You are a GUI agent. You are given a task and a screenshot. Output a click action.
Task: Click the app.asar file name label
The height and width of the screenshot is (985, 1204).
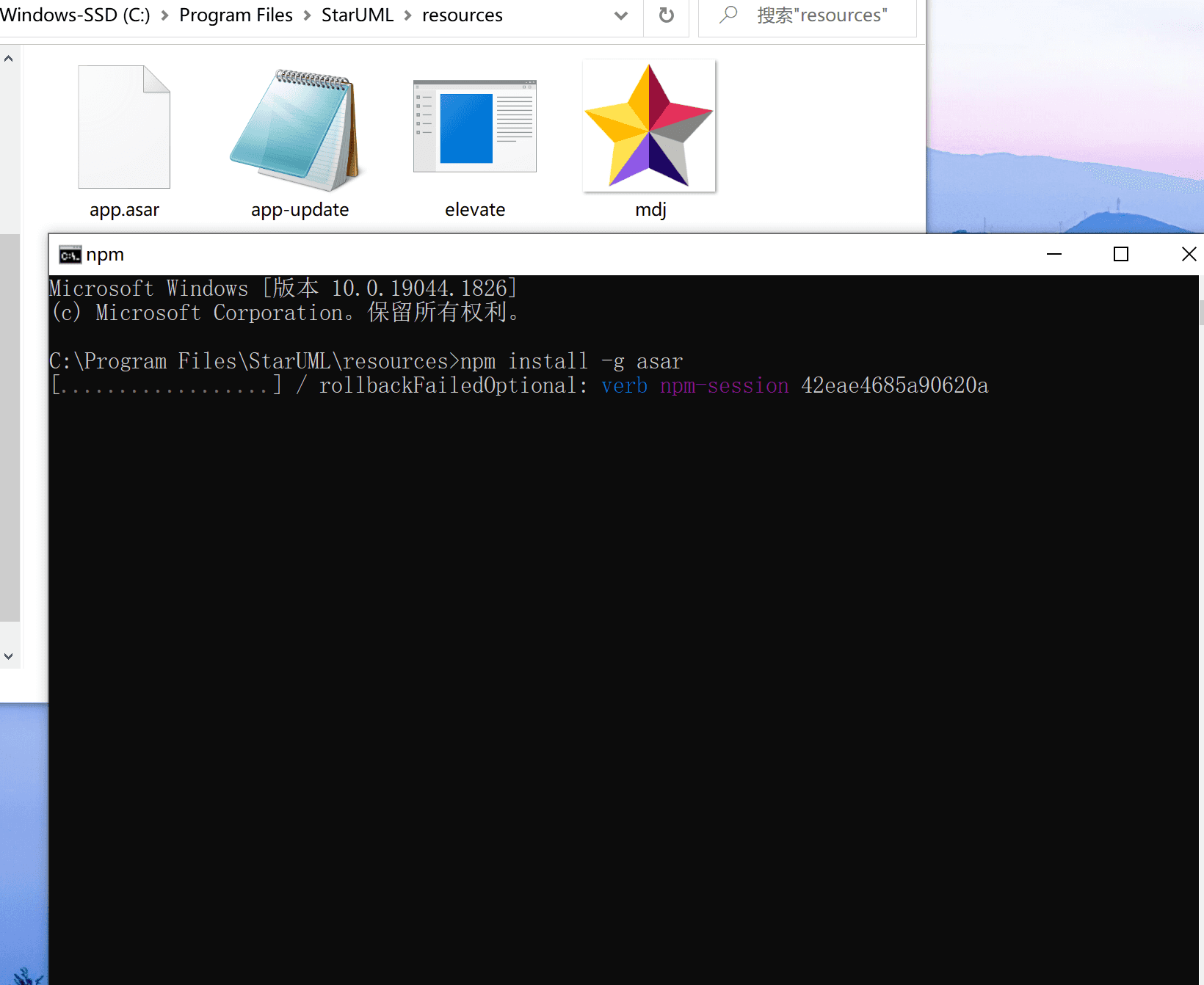[124, 210]
